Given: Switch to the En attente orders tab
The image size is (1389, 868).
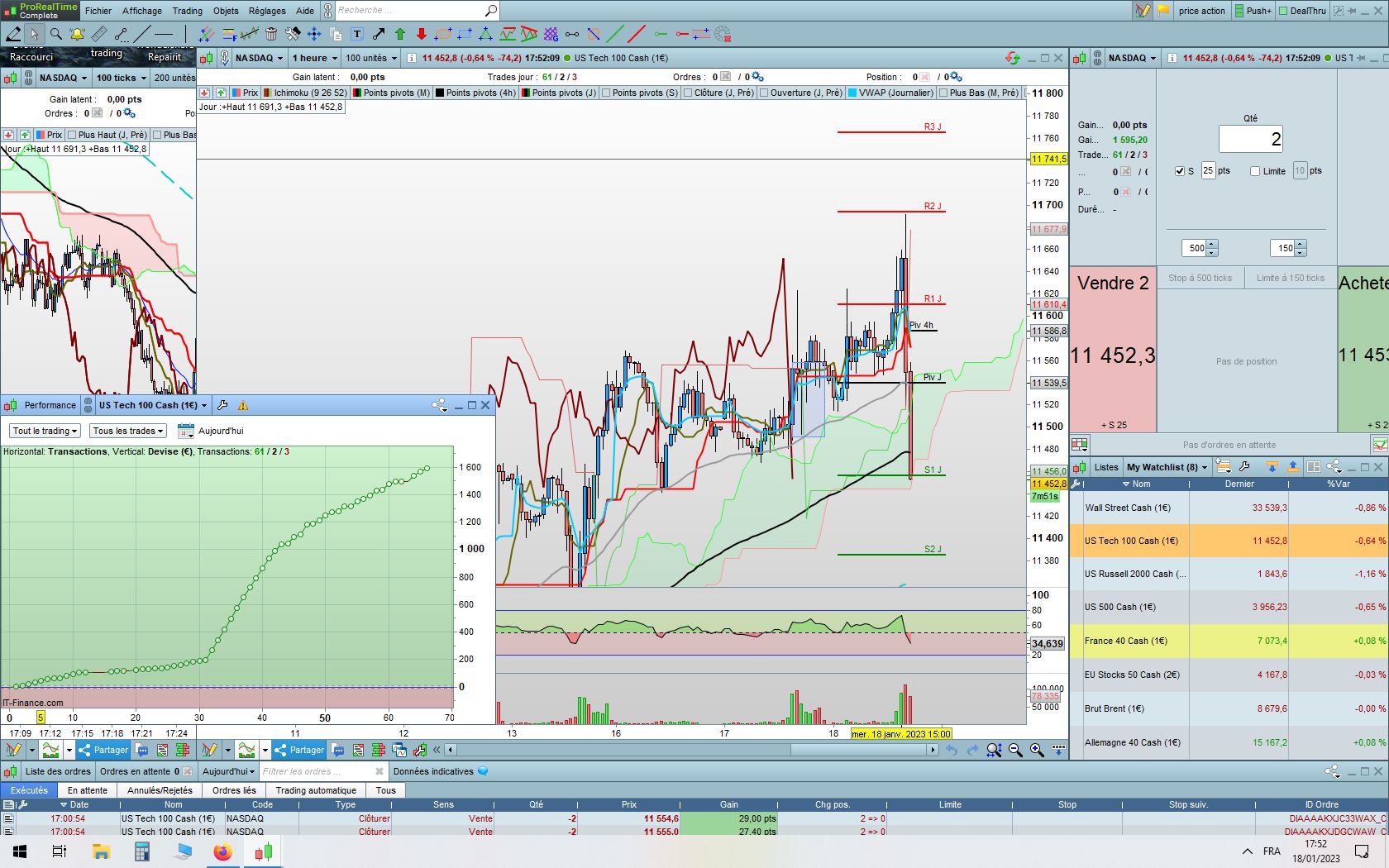Looking at the screenshot, I should [x=88, y=790].
